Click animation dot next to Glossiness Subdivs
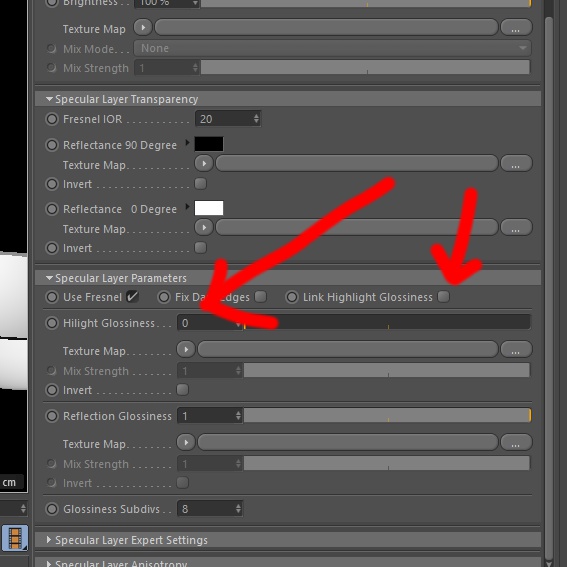Image resolution: width=567 pixels, height=567 pixels. [52, 509]
